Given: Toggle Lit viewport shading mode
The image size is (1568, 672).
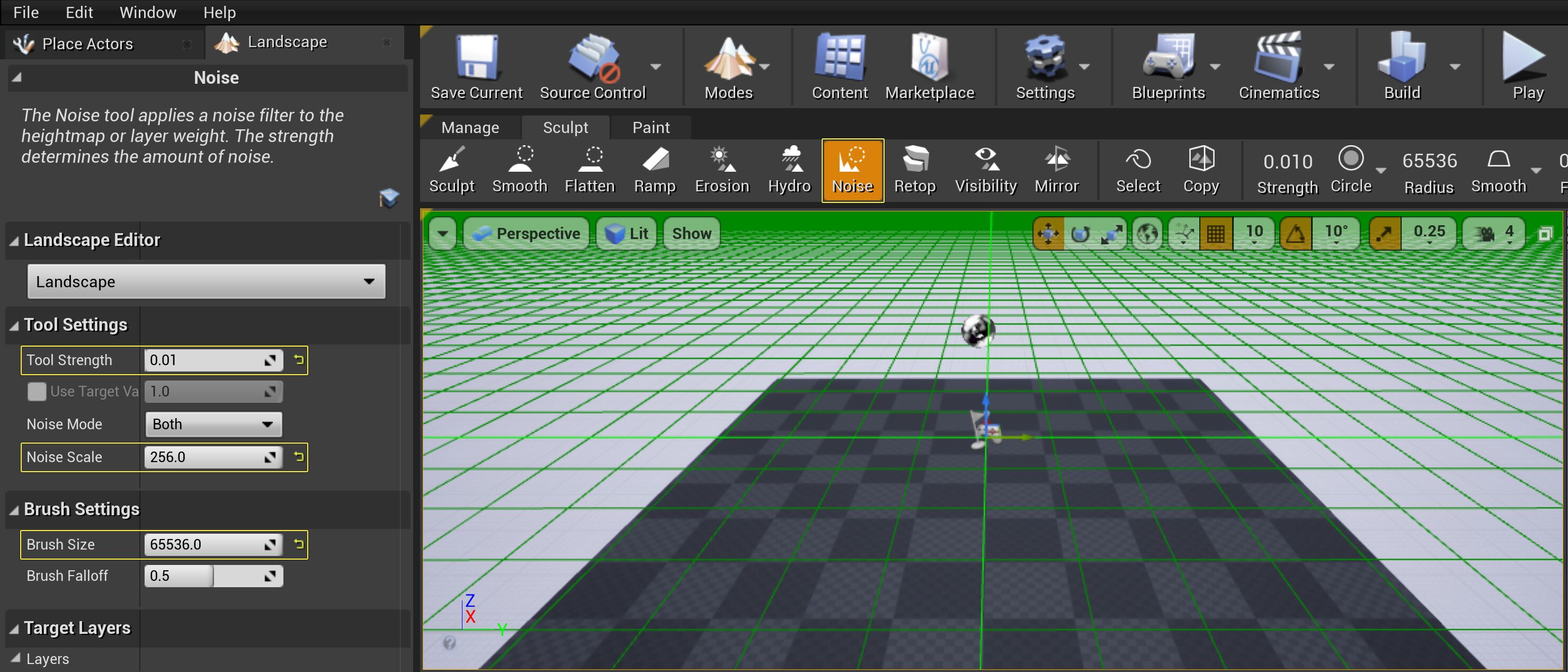Looking at the screenshot, I should [626, 233].
